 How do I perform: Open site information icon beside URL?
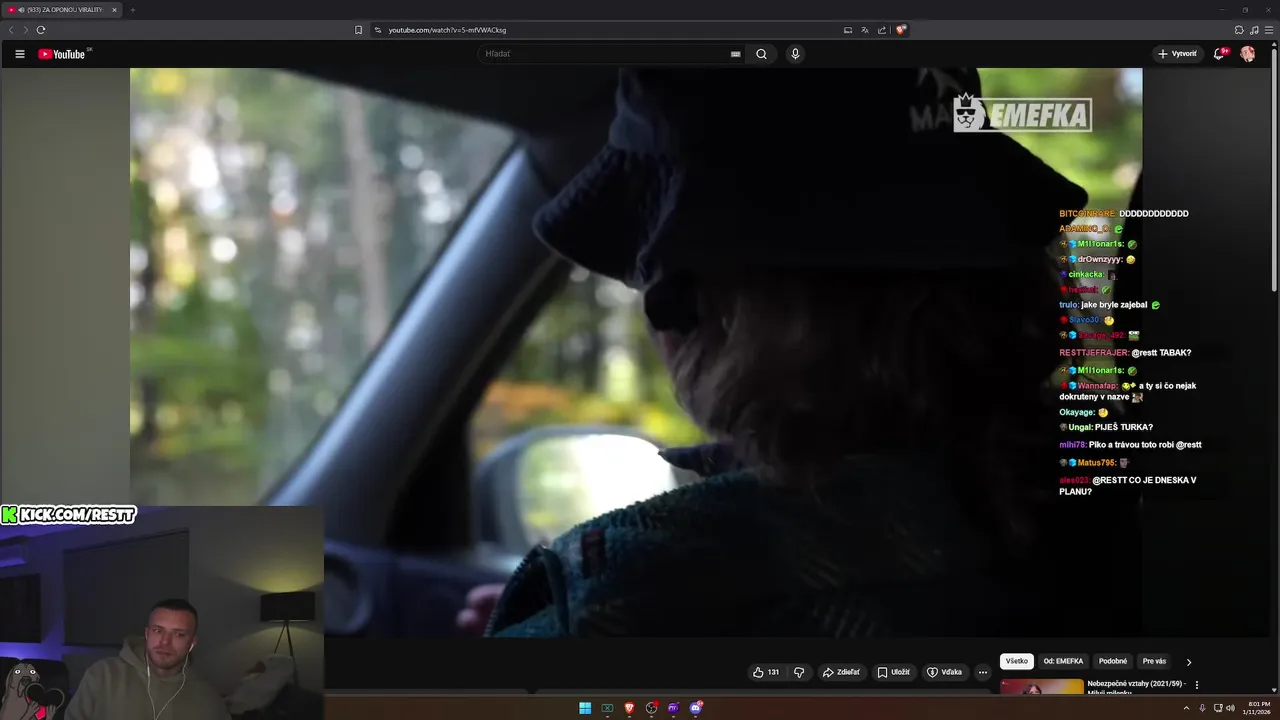pyautogui.click(x=378, y=30)
